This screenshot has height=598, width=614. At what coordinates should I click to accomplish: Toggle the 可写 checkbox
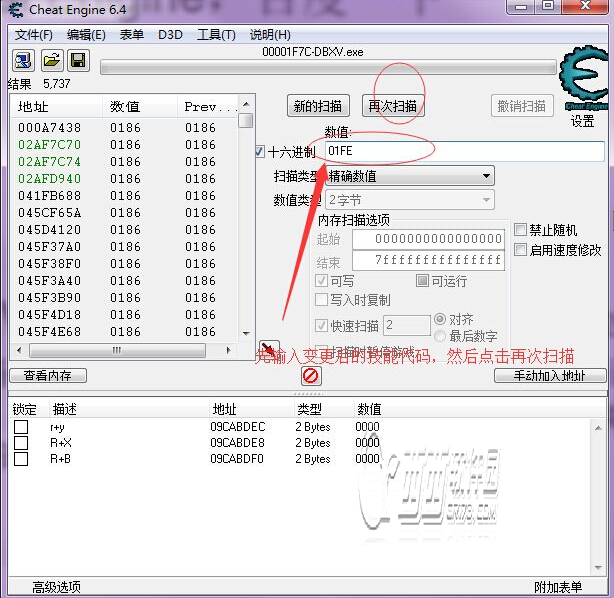click(321, 280)
